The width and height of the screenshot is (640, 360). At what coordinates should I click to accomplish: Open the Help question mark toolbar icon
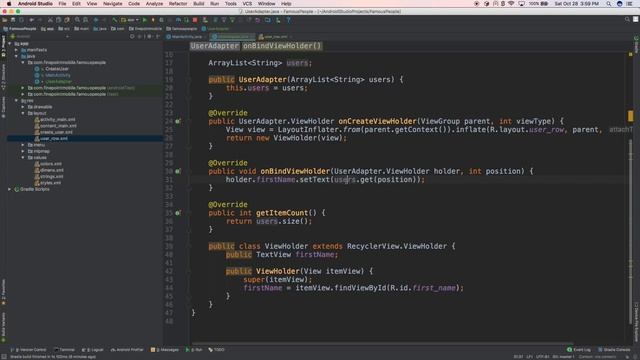288,20
